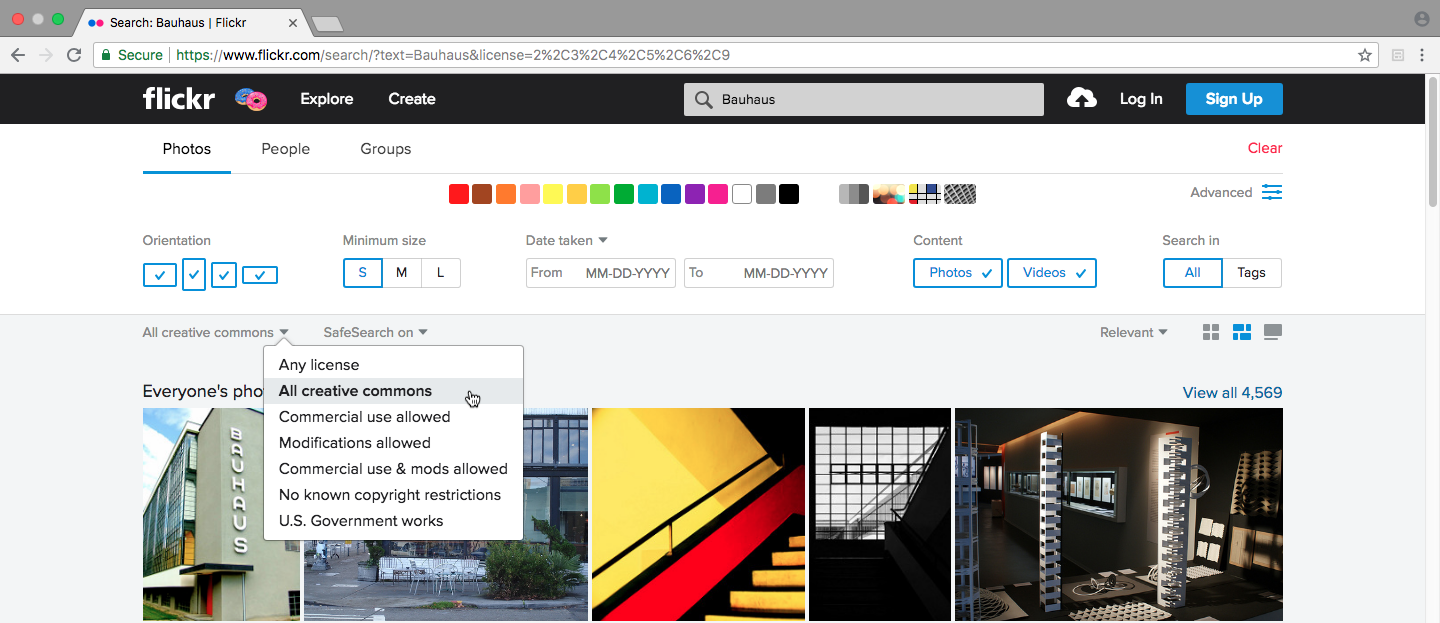Pick the red color swatch
The image size is (1440, 623).
tap(459, 194)
